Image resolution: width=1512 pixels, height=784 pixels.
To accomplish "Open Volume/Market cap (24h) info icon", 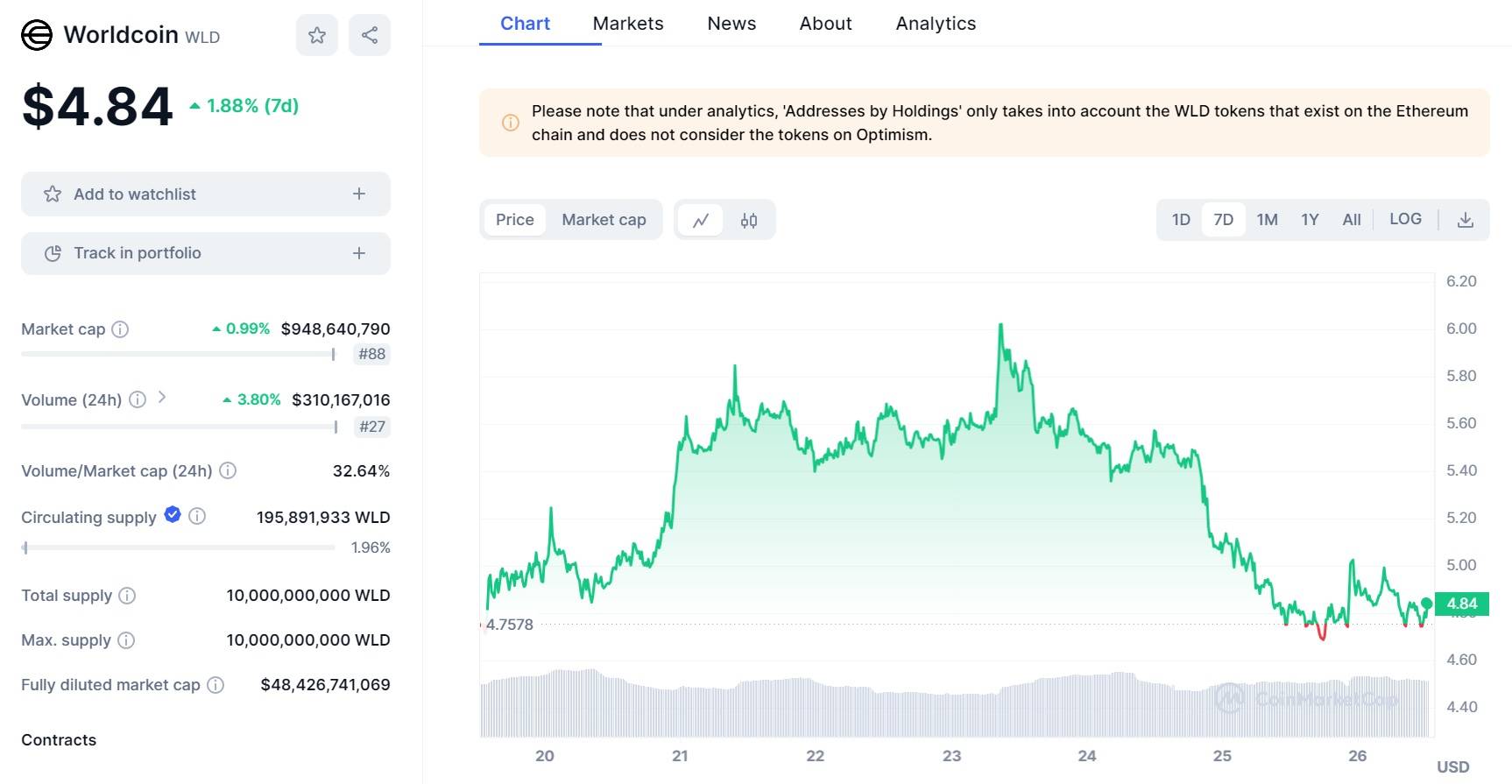I will tap(228, 470).
